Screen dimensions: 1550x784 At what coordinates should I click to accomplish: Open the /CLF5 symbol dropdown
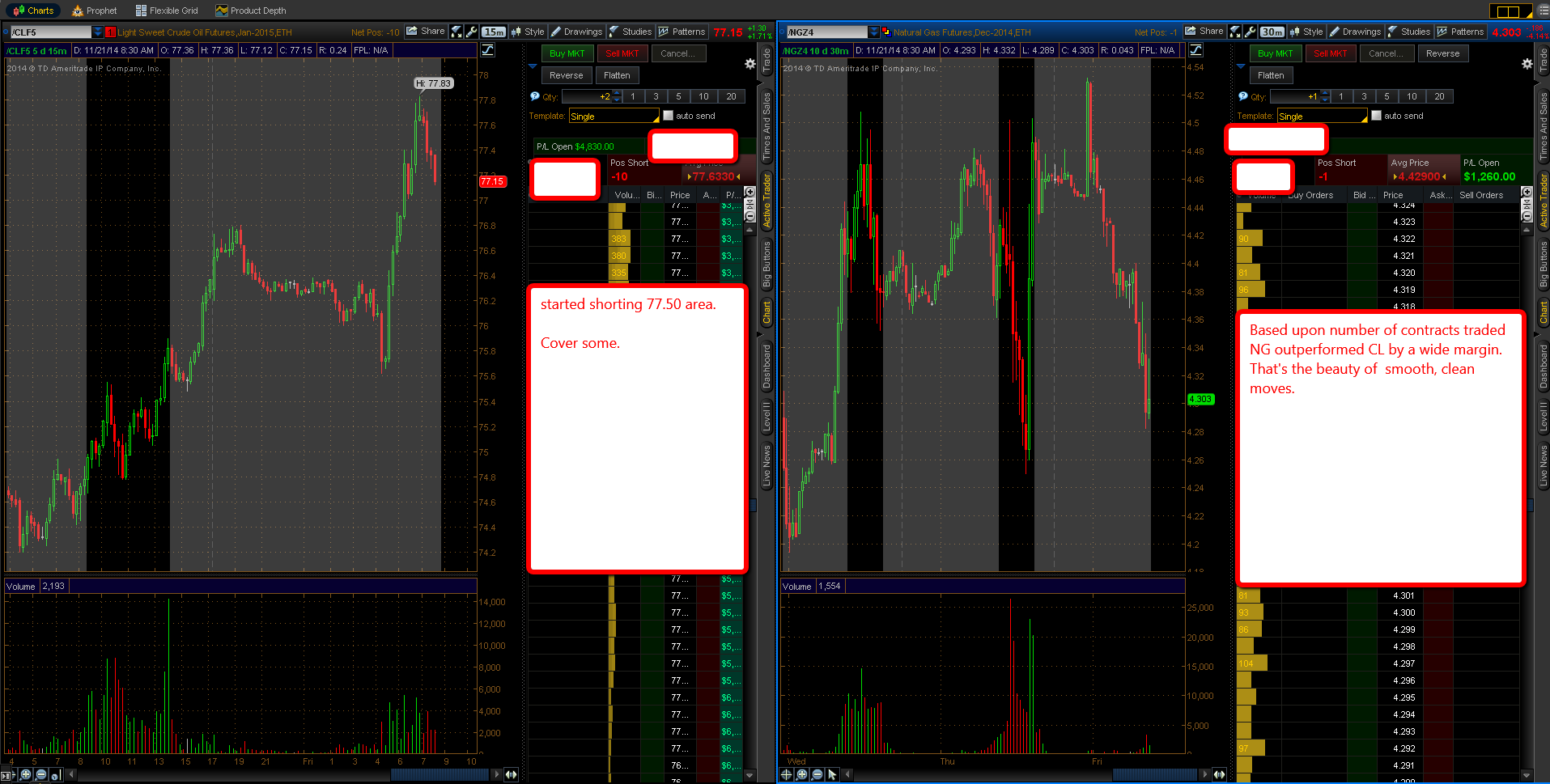98,32
